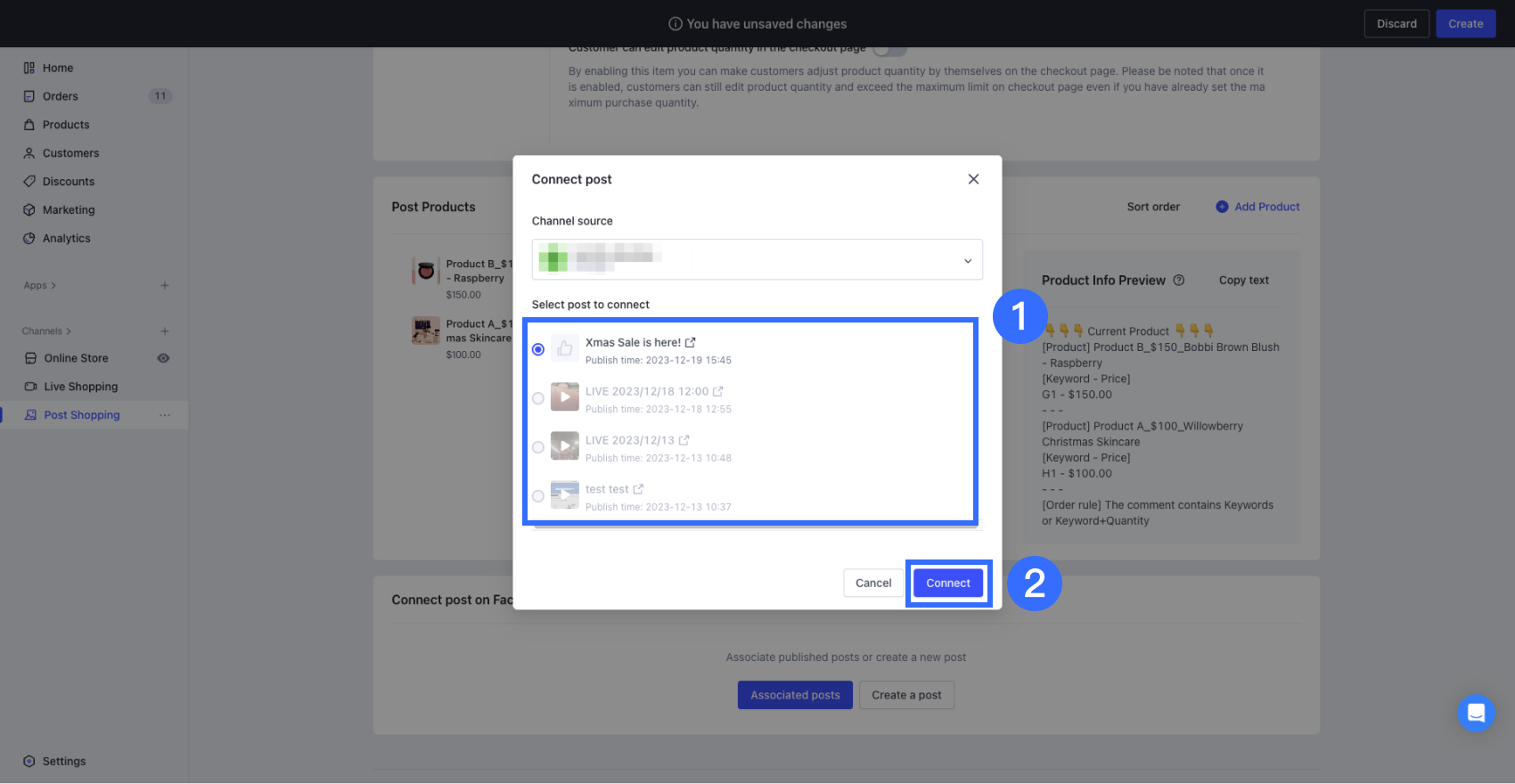The image size is (1515, 784).
Task: Open the chat support widget
Action: [1476, 713]
